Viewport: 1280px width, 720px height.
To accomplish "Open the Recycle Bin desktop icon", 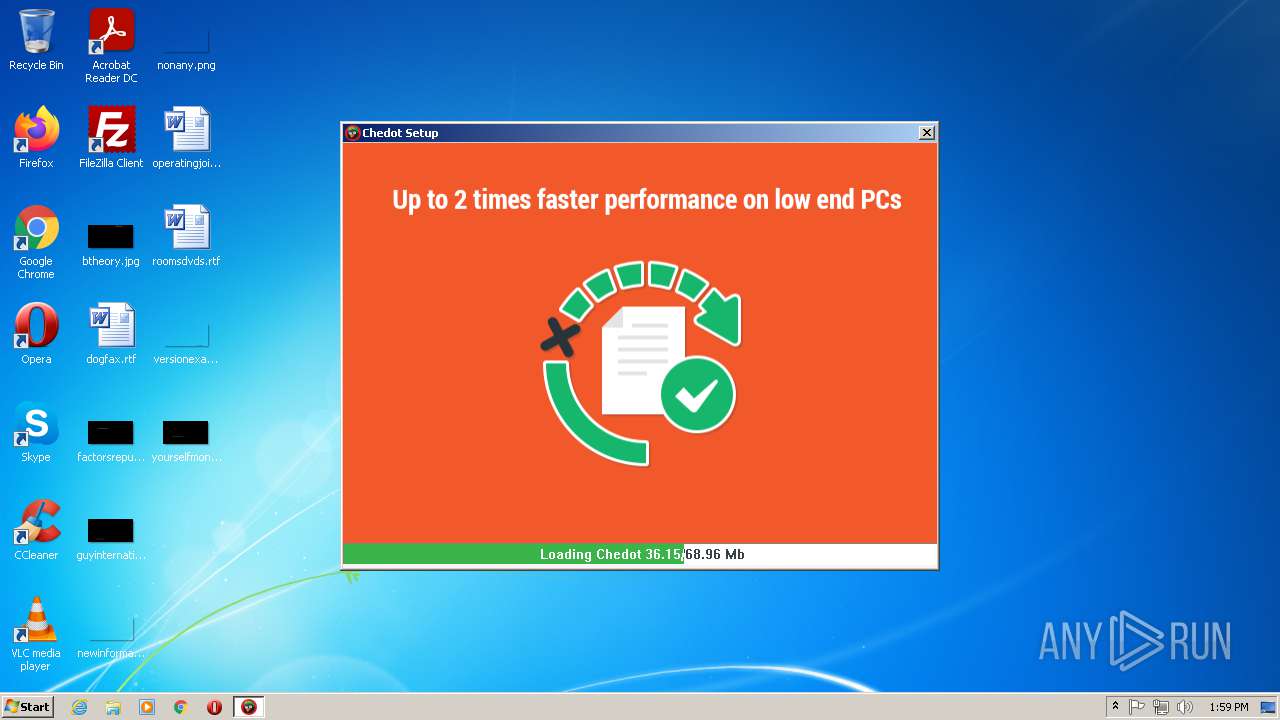I will tap(36, 40).
